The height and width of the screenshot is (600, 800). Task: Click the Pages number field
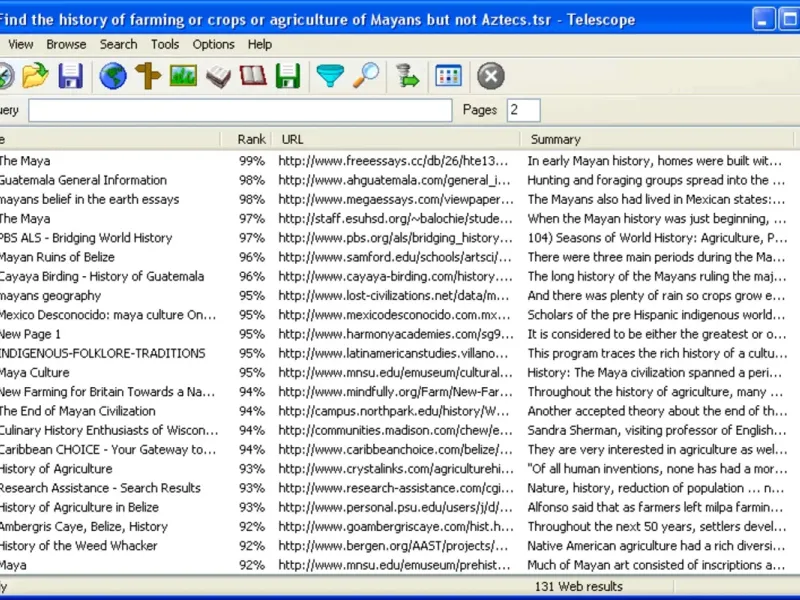(x=523, y=110)
